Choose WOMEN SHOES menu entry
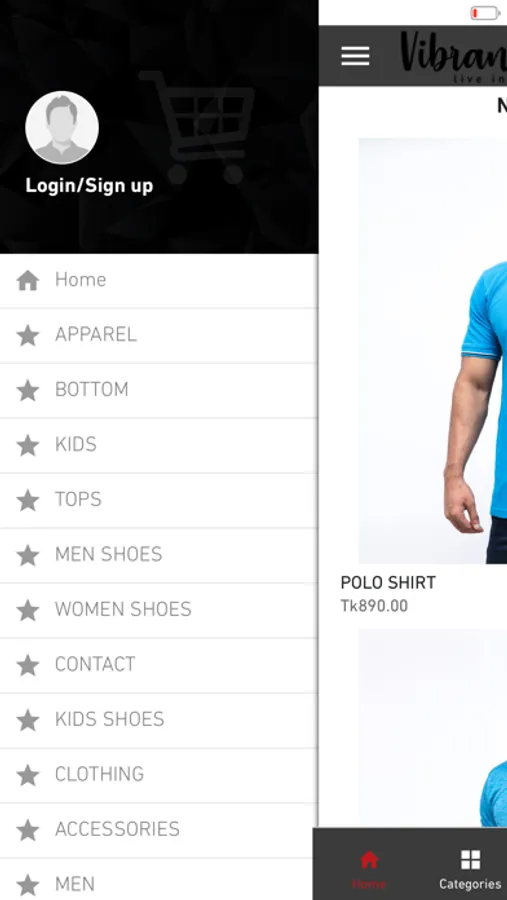507x900 pixels. click(x=158, y=610)
